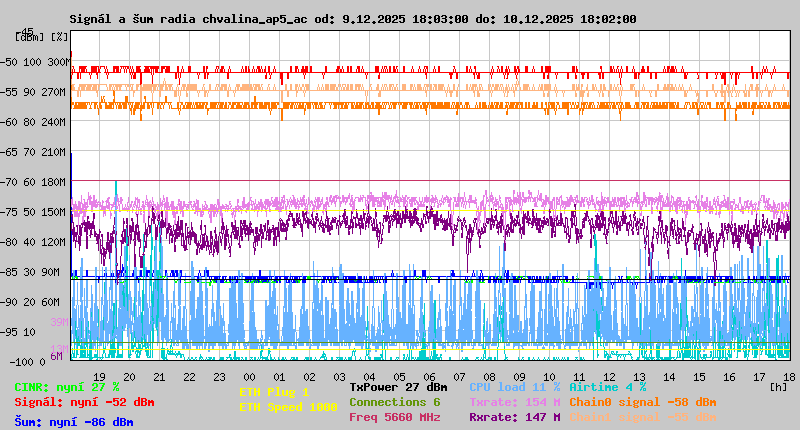The image size is (800, 430).
Task: Click the CPU load legend label
Action: point(514,386)
